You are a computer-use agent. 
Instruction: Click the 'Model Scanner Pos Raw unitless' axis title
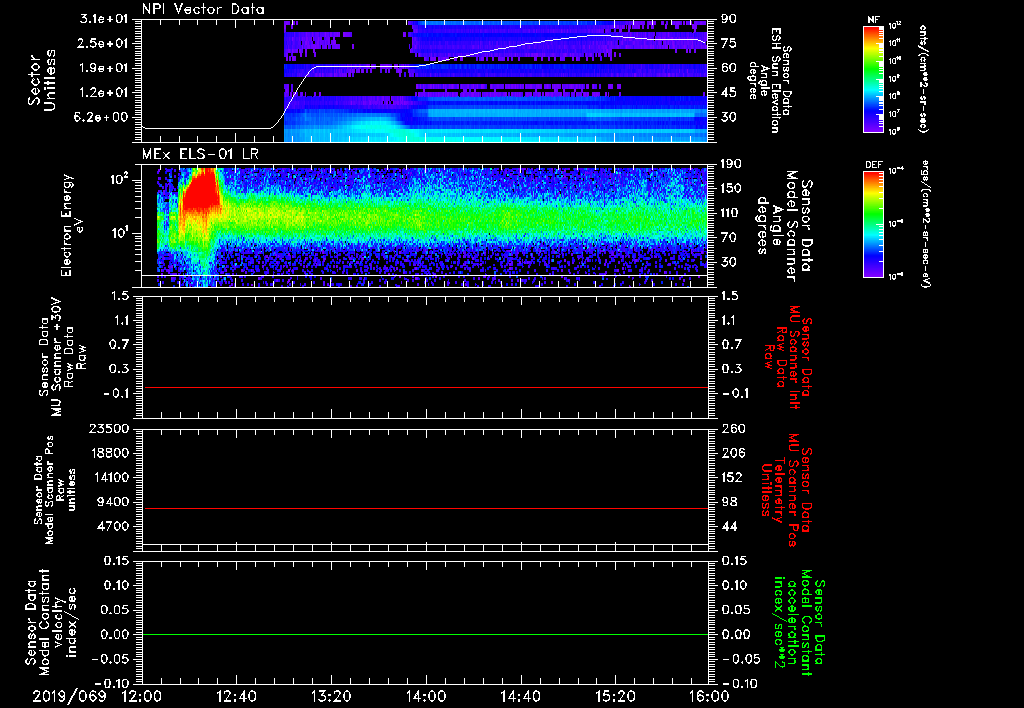click(55, 490)
